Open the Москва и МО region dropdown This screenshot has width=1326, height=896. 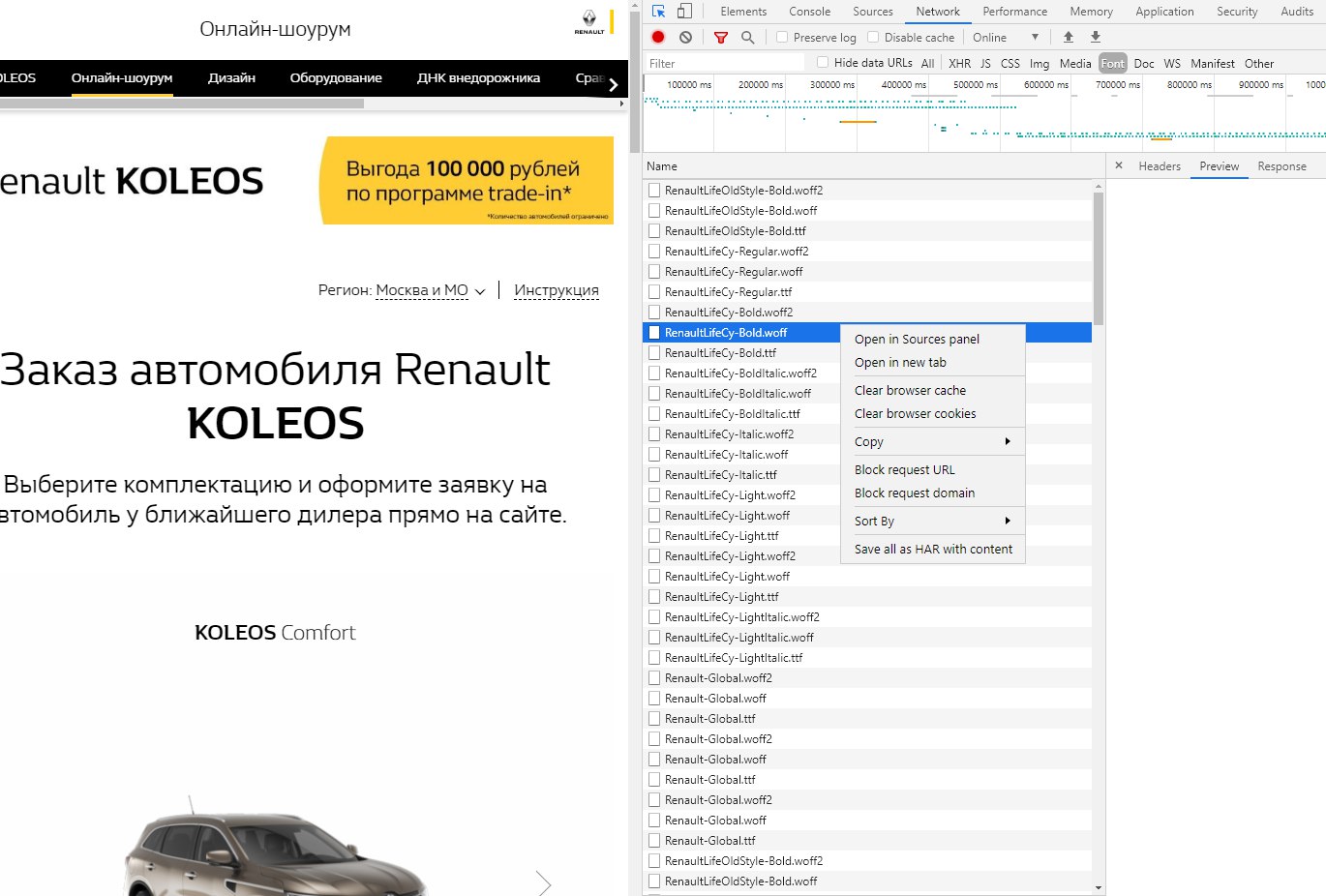coord(431,290)
